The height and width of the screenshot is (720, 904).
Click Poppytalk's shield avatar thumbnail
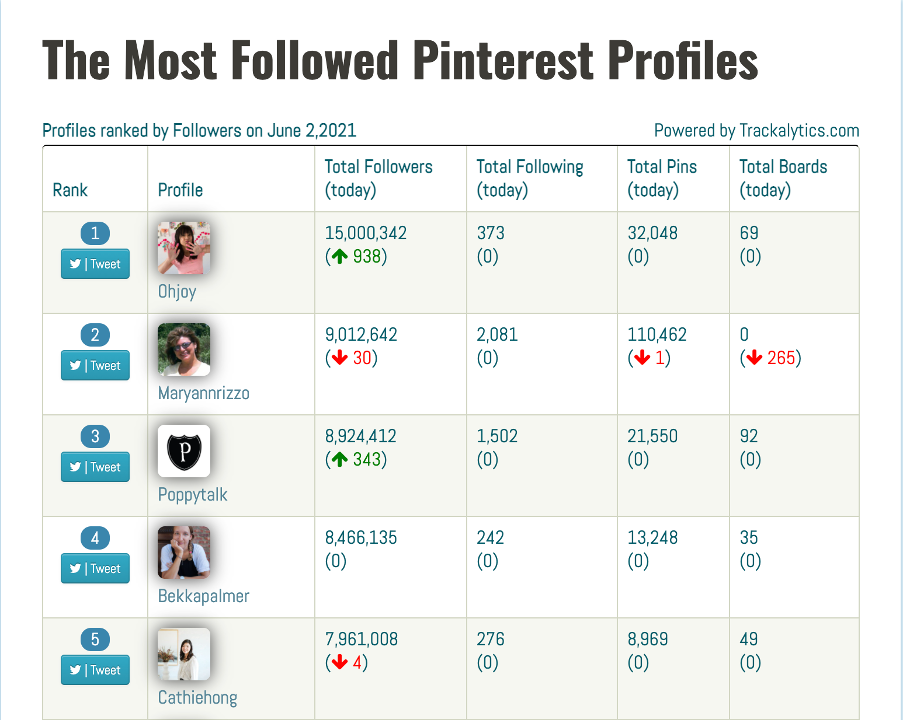183,451
